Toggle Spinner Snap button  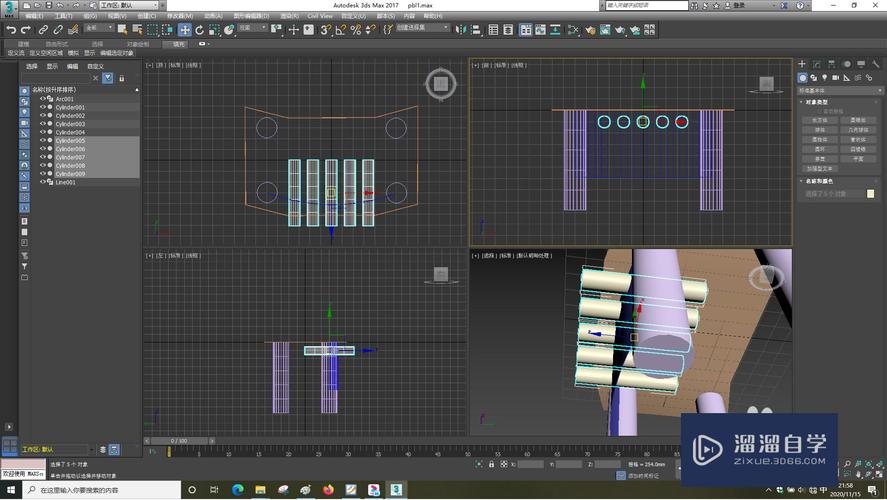tap(371, 30)
